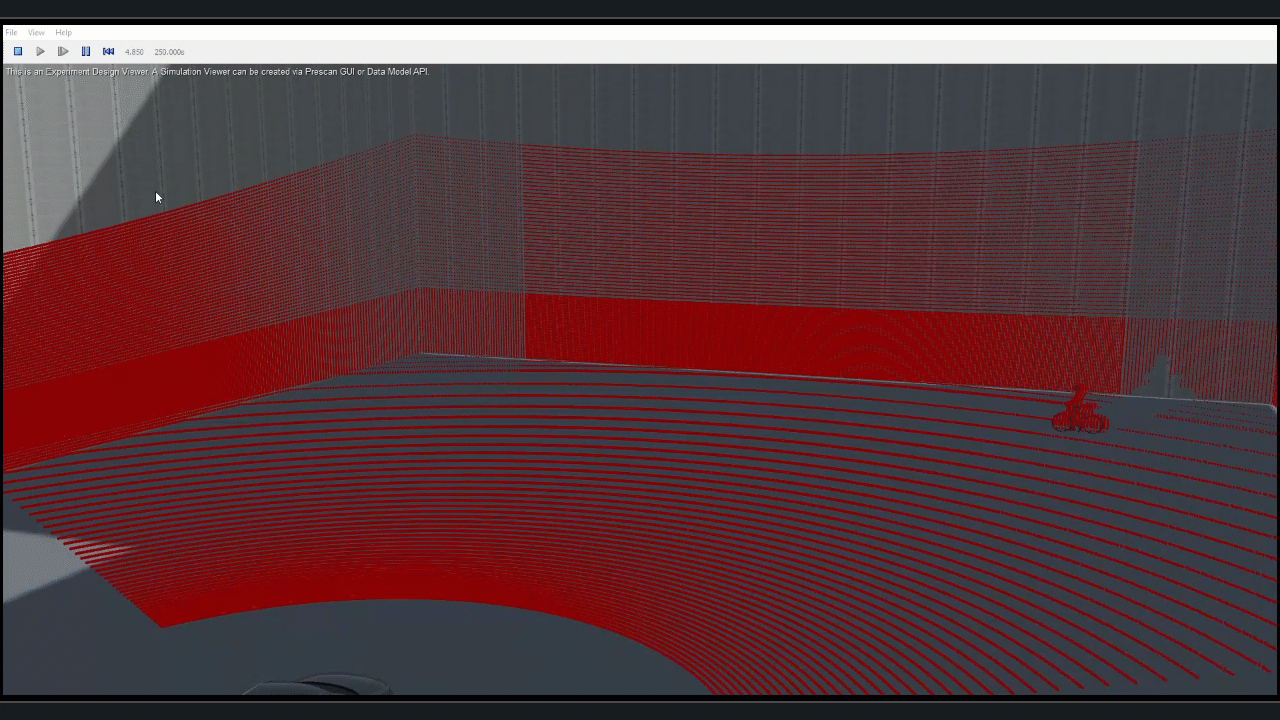Screen dimensions: 1280x720
Task: Click the current time value 4.850
Action: [x=134, y=52]
